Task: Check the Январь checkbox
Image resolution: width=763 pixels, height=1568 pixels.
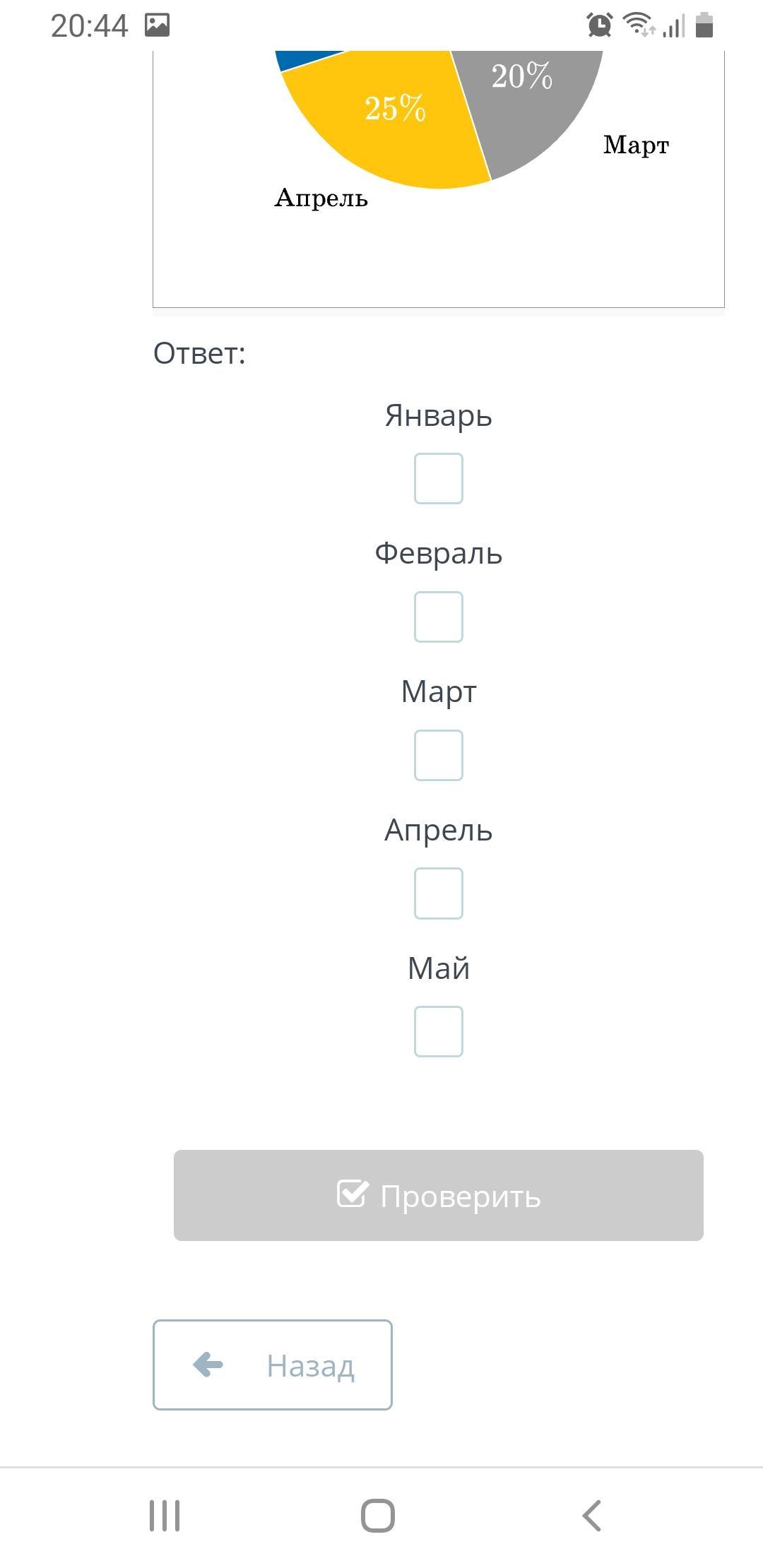Action: 438,478
